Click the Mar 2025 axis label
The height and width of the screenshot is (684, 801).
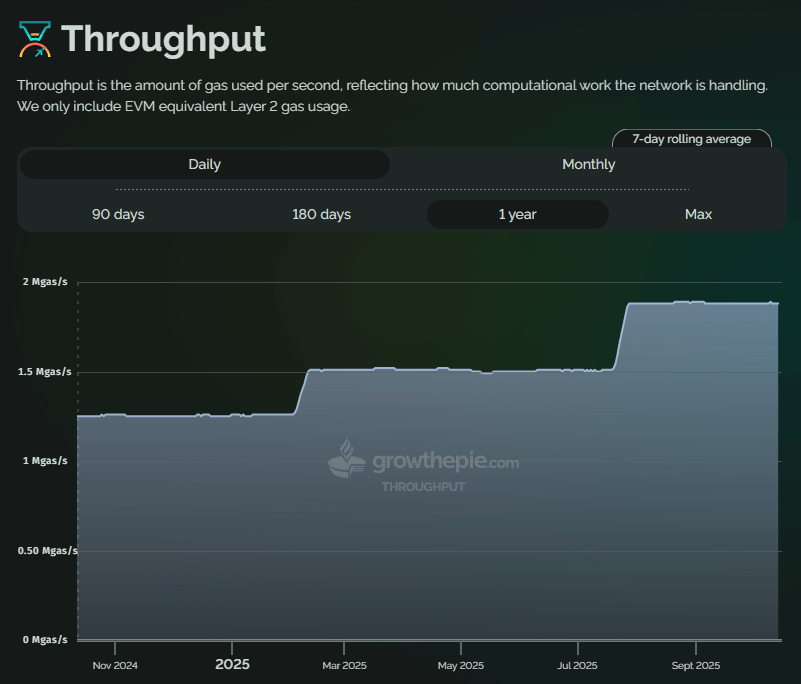click(x=344, y=665)
